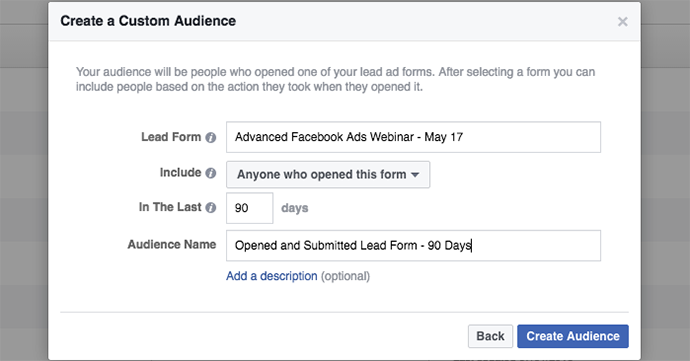Viewport: 690px width, 361px height.
Task: Click the Back button
Action: point(490,336)
